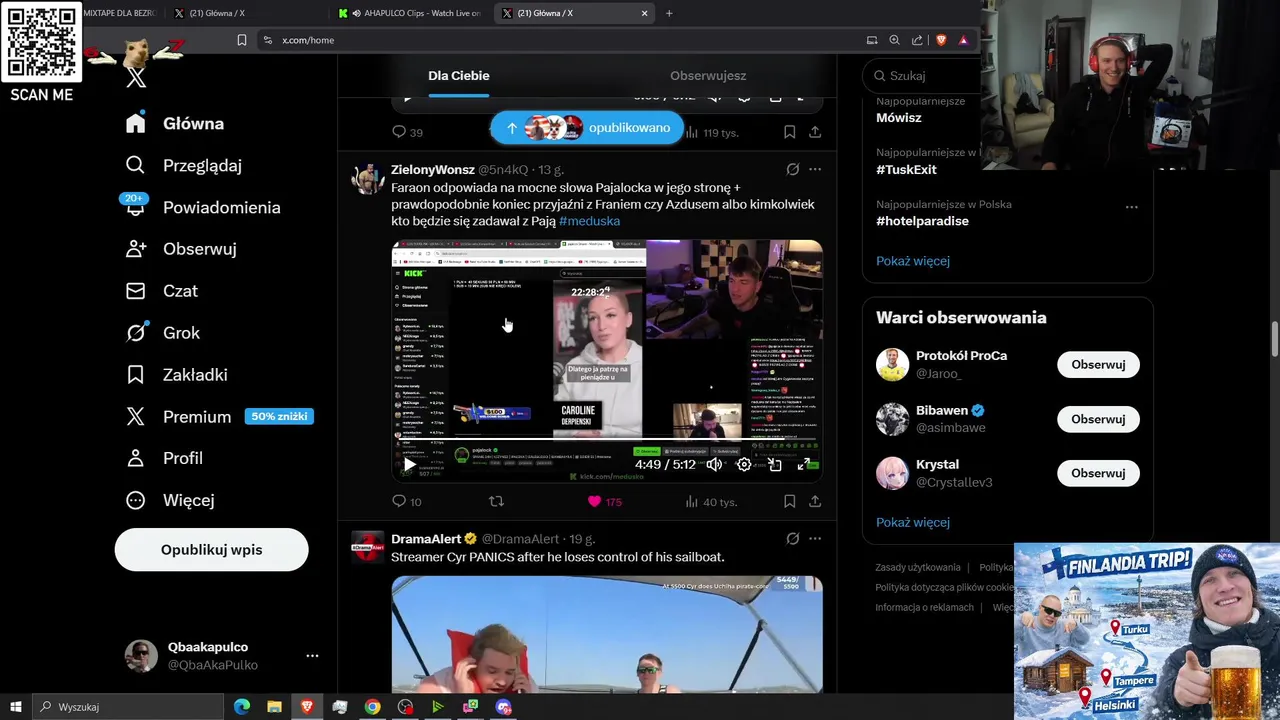1280x720 pixels.
Task: Follow Bibawen with Obserwuj
Action: tap(1098, 419)
